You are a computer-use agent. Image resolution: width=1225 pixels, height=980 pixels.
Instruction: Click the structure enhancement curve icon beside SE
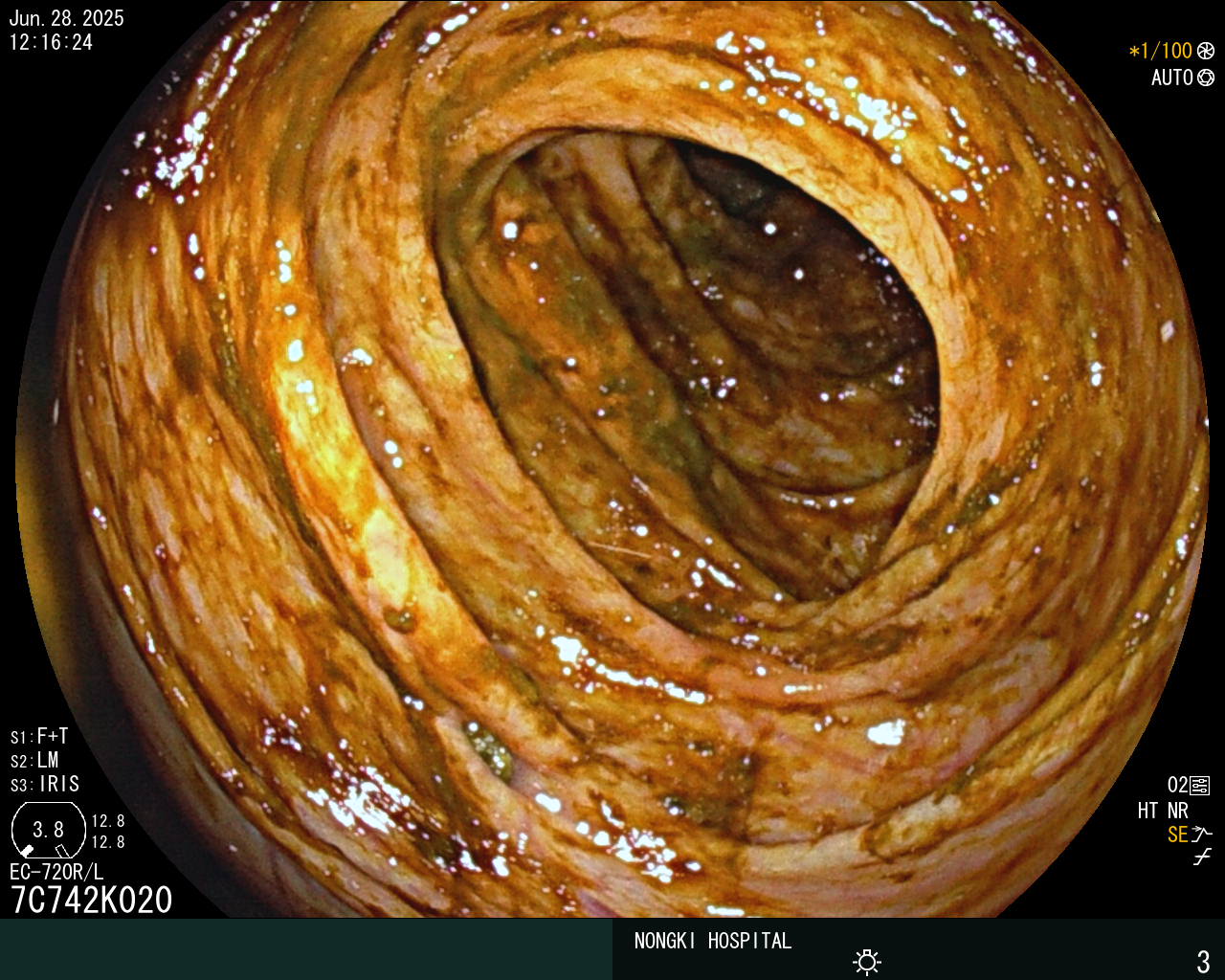point(1202,835)
